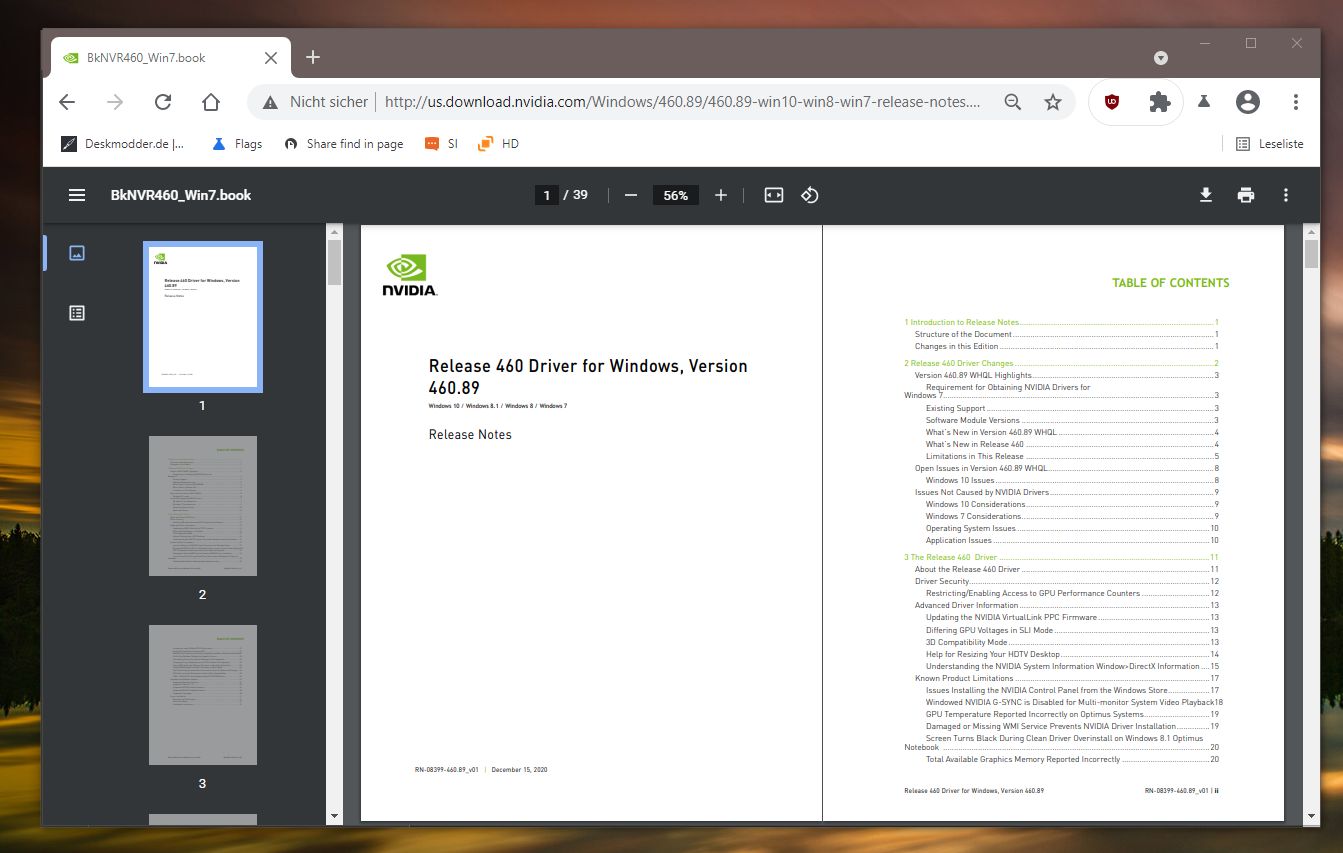Image resolution: width=1343 pixels, height=853 pixels.
Task: Click the Not secure warning icon
Action: (269, 102)
